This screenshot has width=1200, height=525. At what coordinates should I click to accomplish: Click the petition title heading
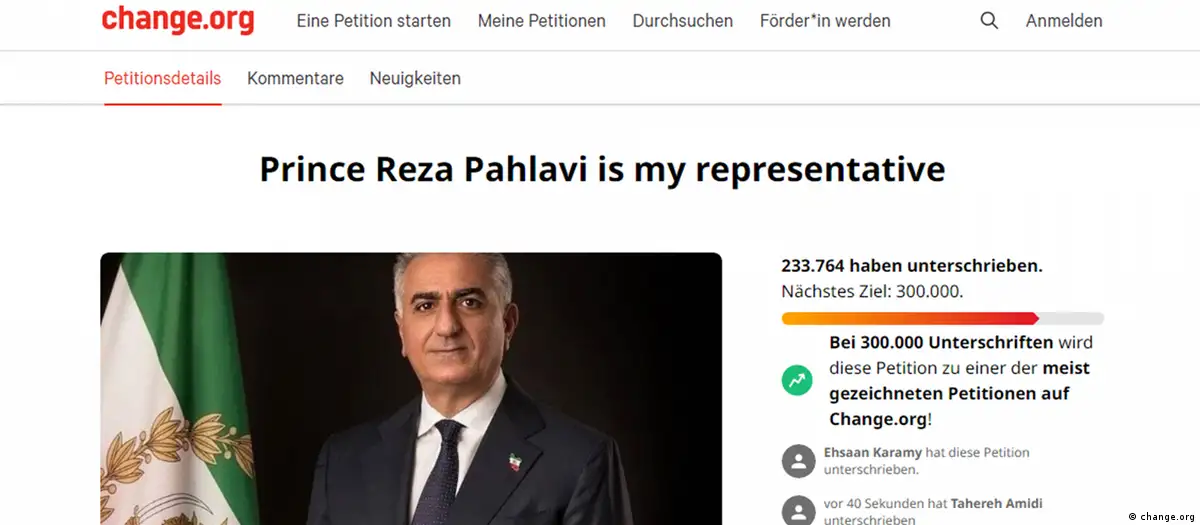(602, 169)
